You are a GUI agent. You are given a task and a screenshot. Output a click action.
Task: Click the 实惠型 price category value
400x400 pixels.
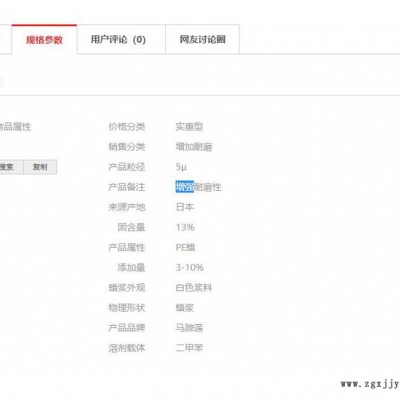click(x=189, y=127)
